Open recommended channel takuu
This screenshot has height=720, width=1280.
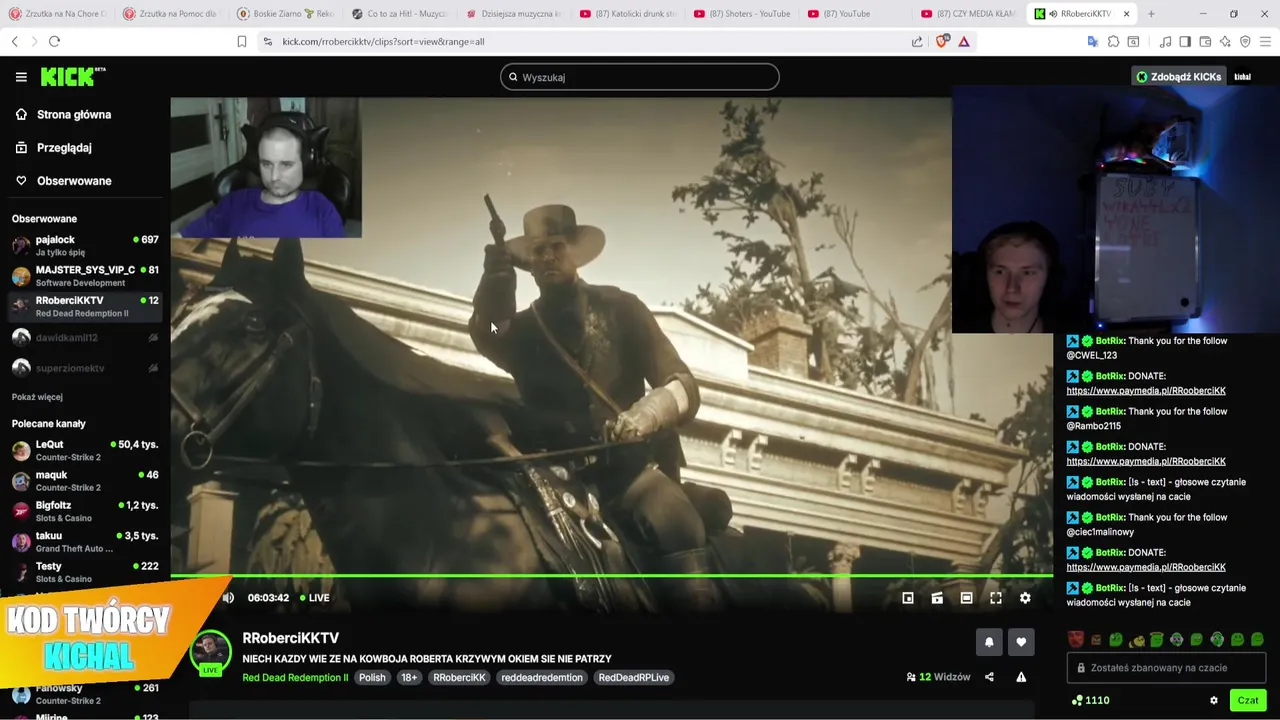coord(84,542)
